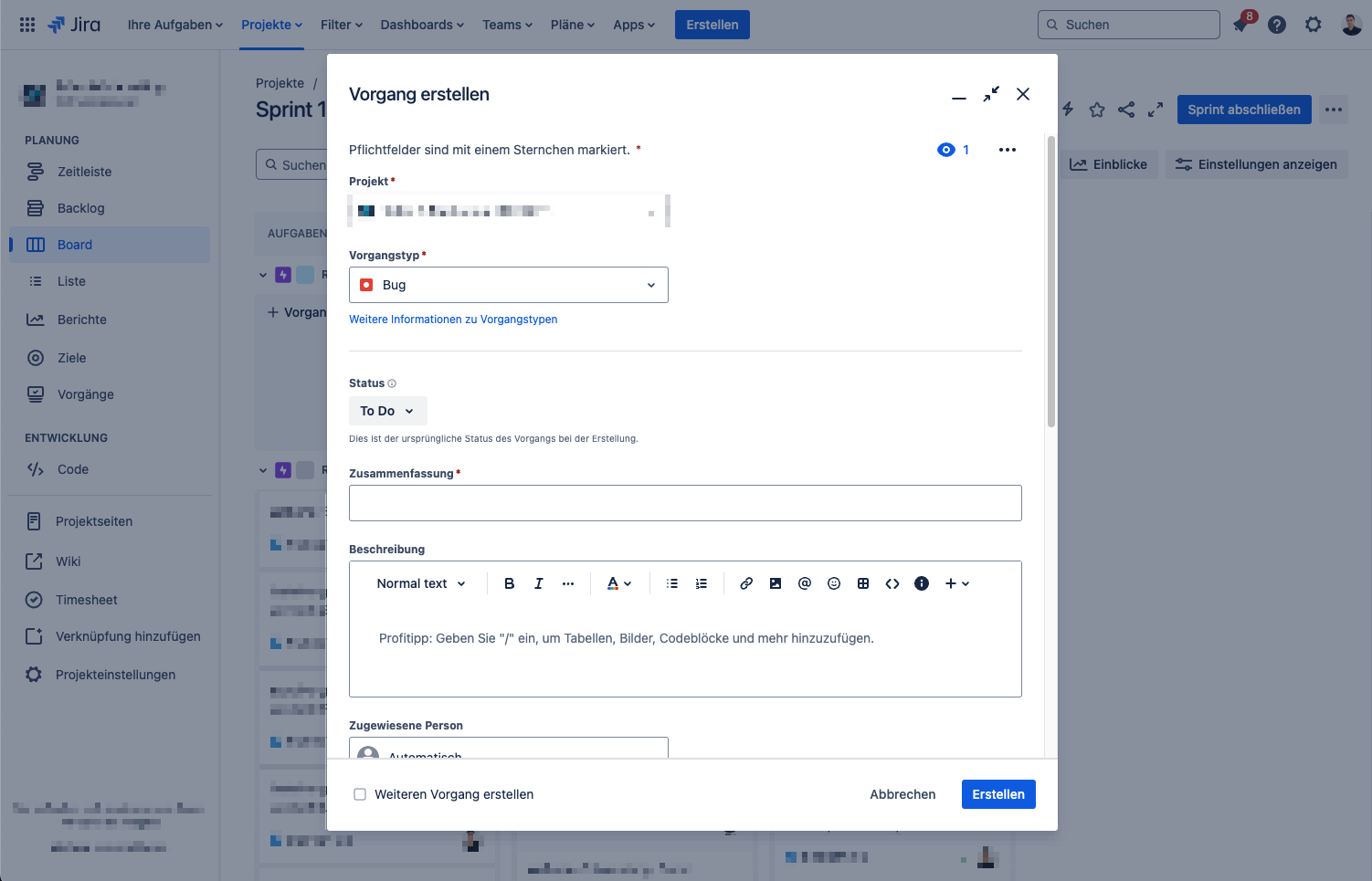The image size is (1372, 881).
Task: Open Teams menu
Action: click(507, 25)
